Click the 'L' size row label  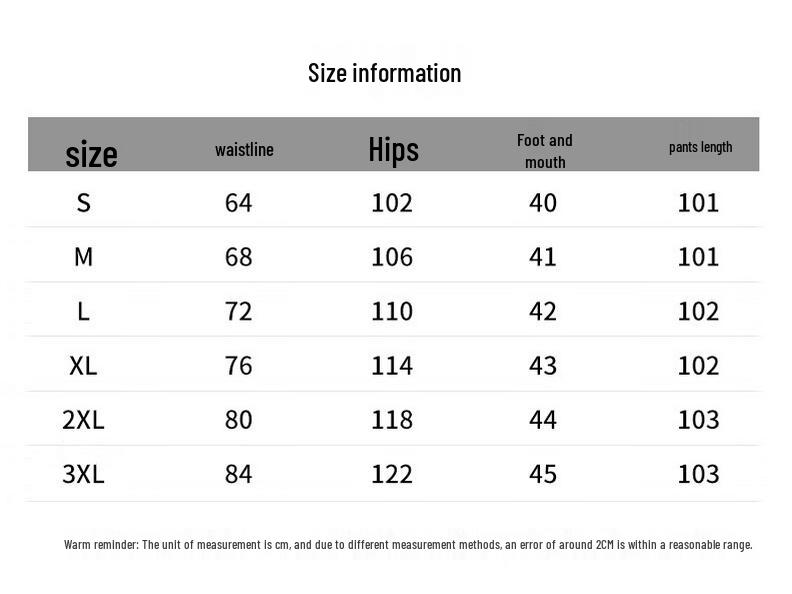[84, 311]
